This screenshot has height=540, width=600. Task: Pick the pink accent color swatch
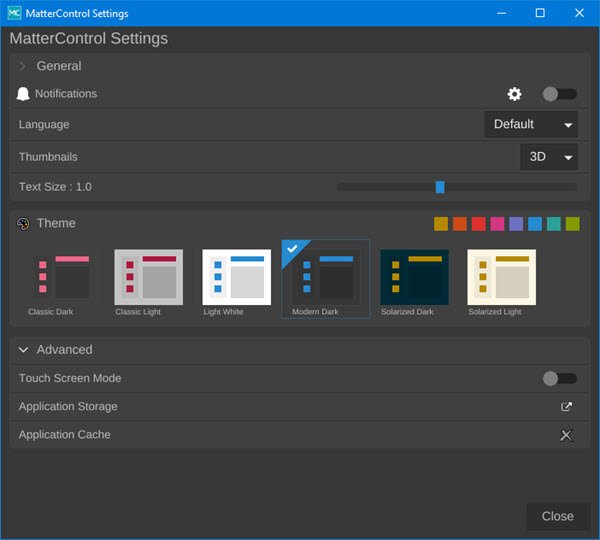(x=497, y=224)
